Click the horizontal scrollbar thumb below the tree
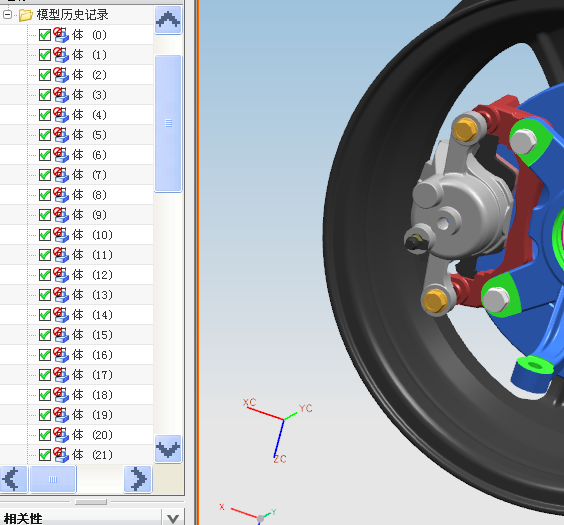The width and height of the screenshot is (564, 525). click(53, 479)
